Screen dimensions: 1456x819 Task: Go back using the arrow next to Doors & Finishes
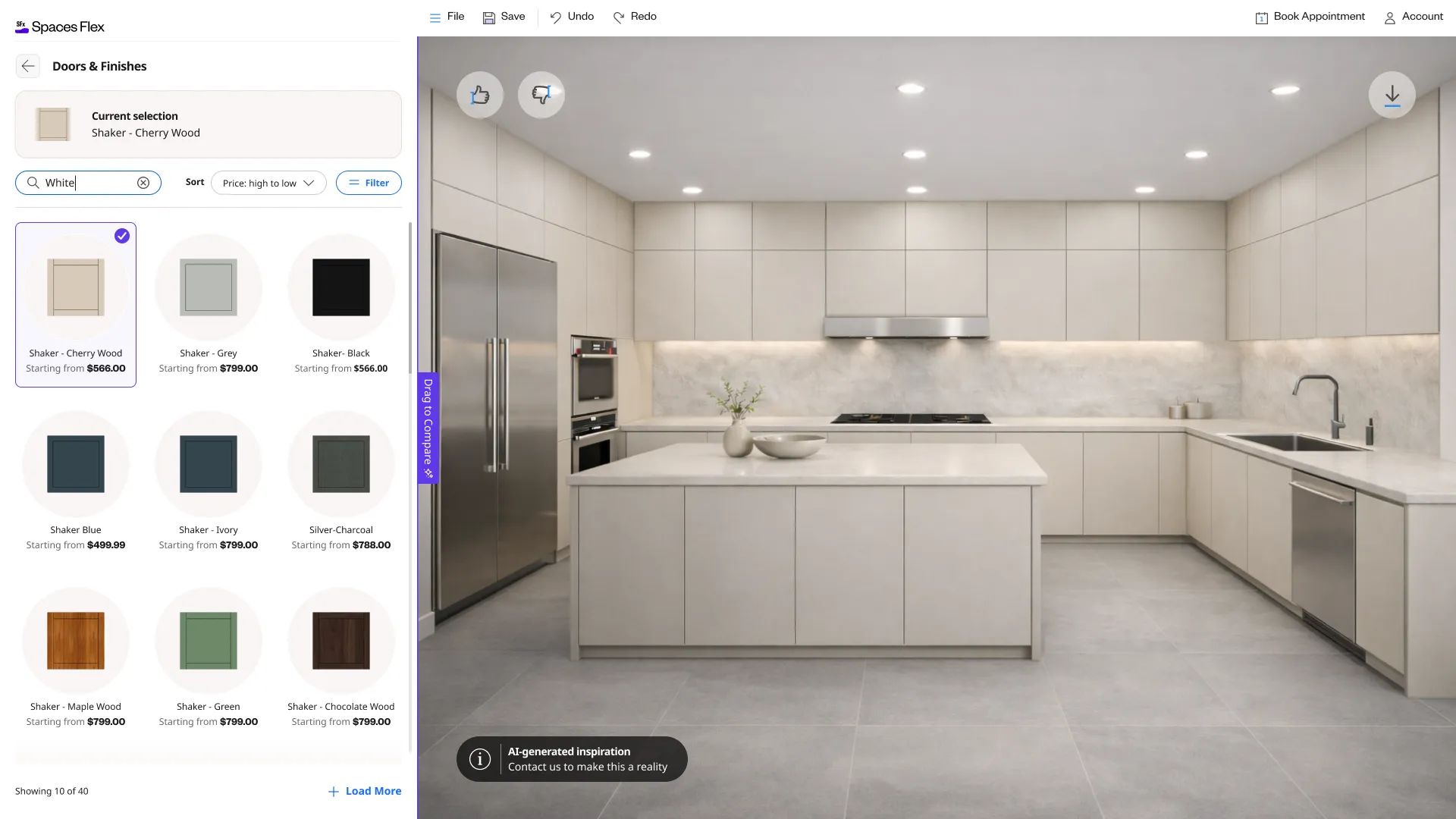(28, 66)
